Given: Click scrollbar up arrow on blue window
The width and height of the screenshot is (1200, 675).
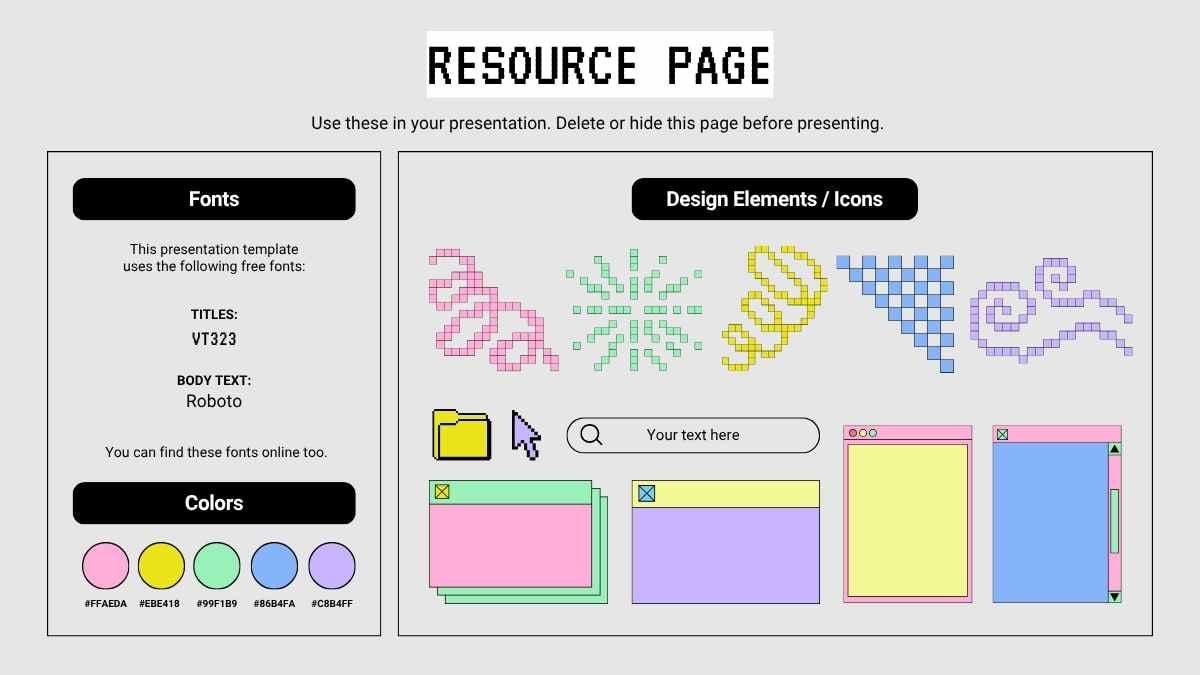Looking at the screenshot, I should click(1115, 449).
